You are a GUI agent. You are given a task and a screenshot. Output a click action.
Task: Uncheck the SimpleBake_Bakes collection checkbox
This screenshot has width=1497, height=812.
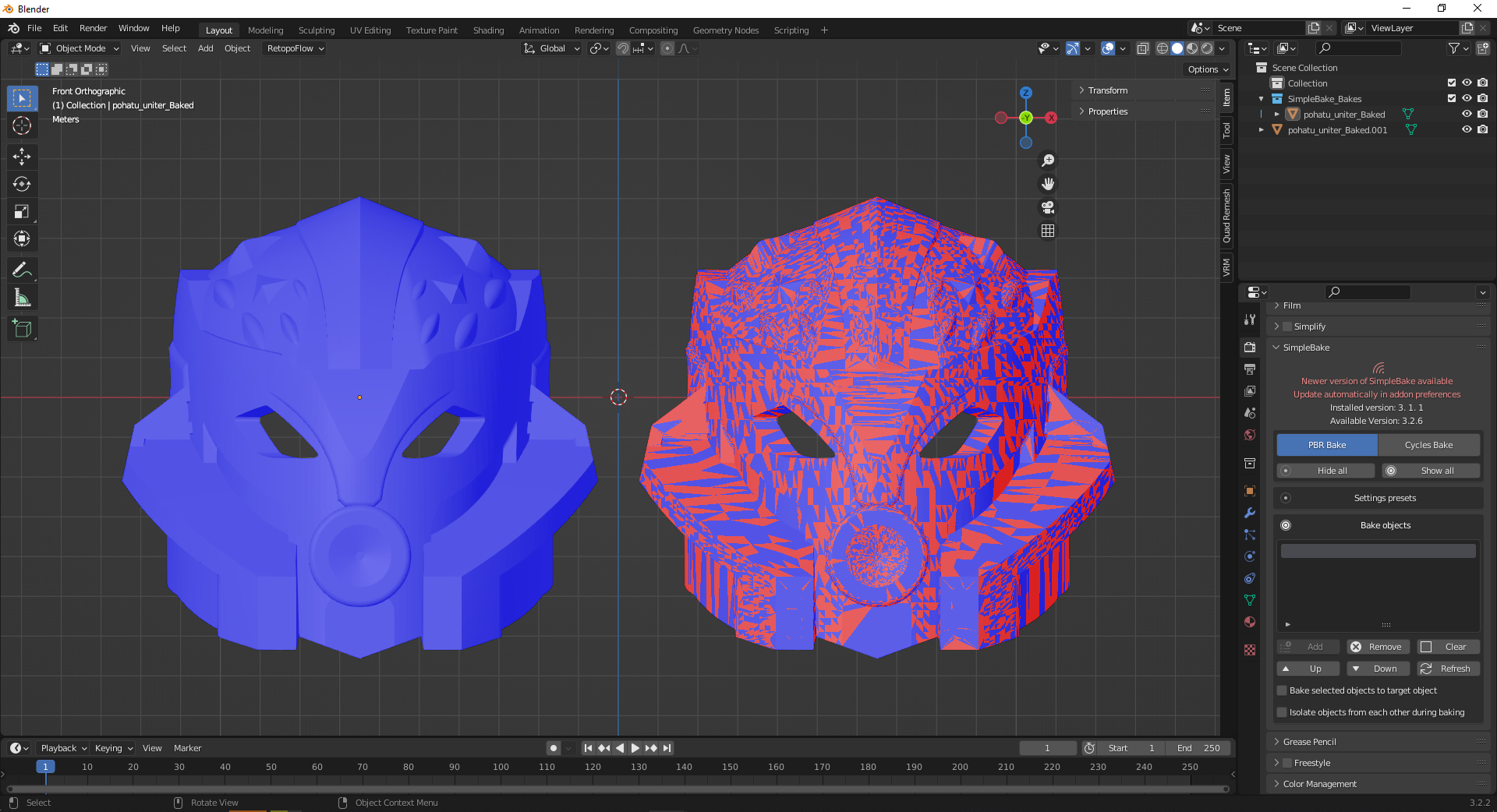click(1452, 99)
